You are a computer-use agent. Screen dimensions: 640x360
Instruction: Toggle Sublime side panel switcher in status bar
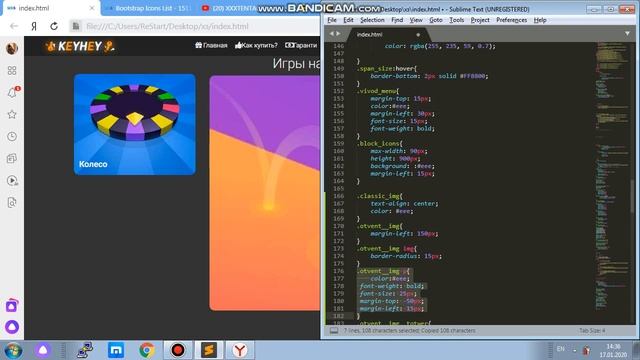[x=334, y=331]
